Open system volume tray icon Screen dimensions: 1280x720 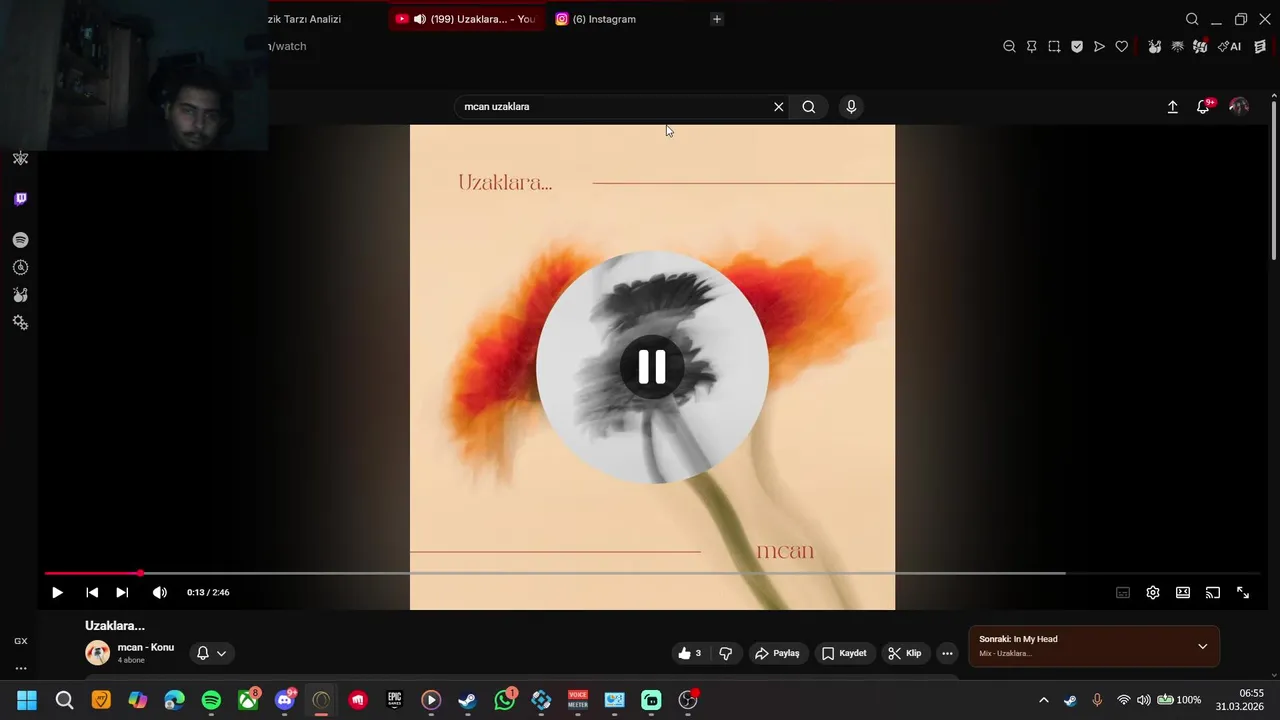1144,700
